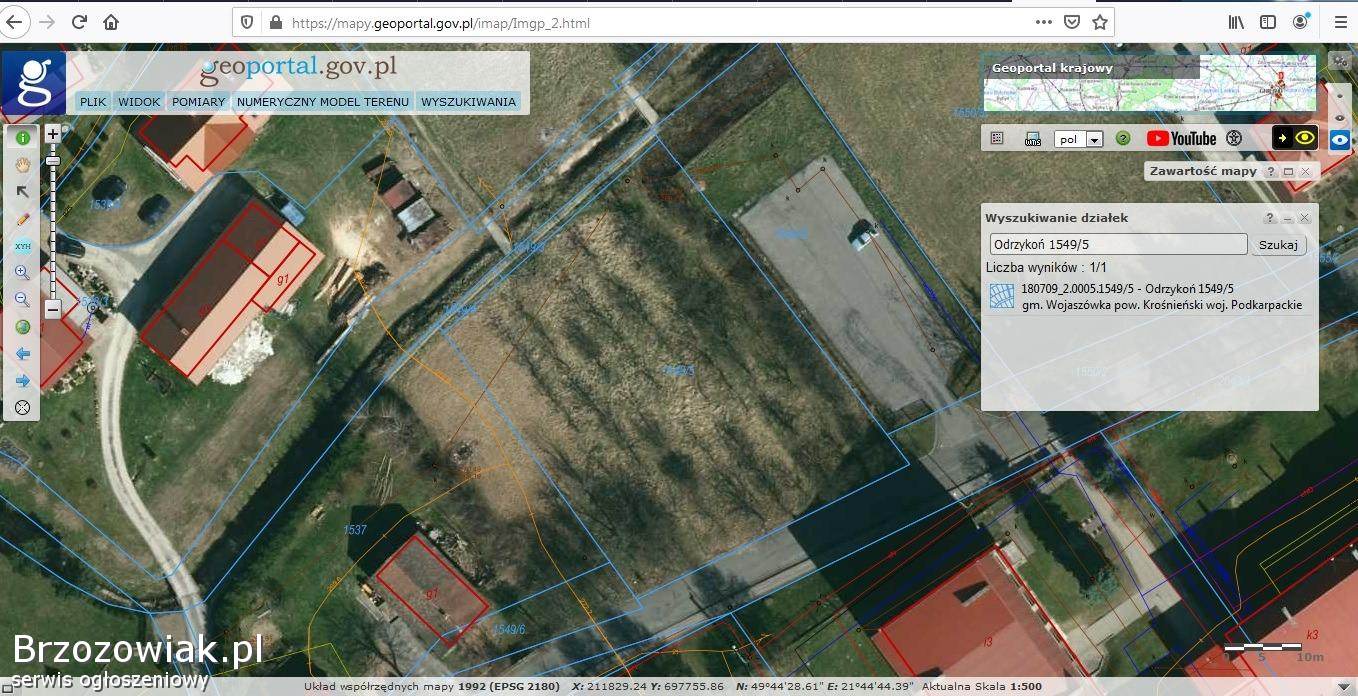The height and width of the screenshot is (696, 1358).
Task: Toggle the blue eye accessibility button
Action: click(x=1340, y=140)
